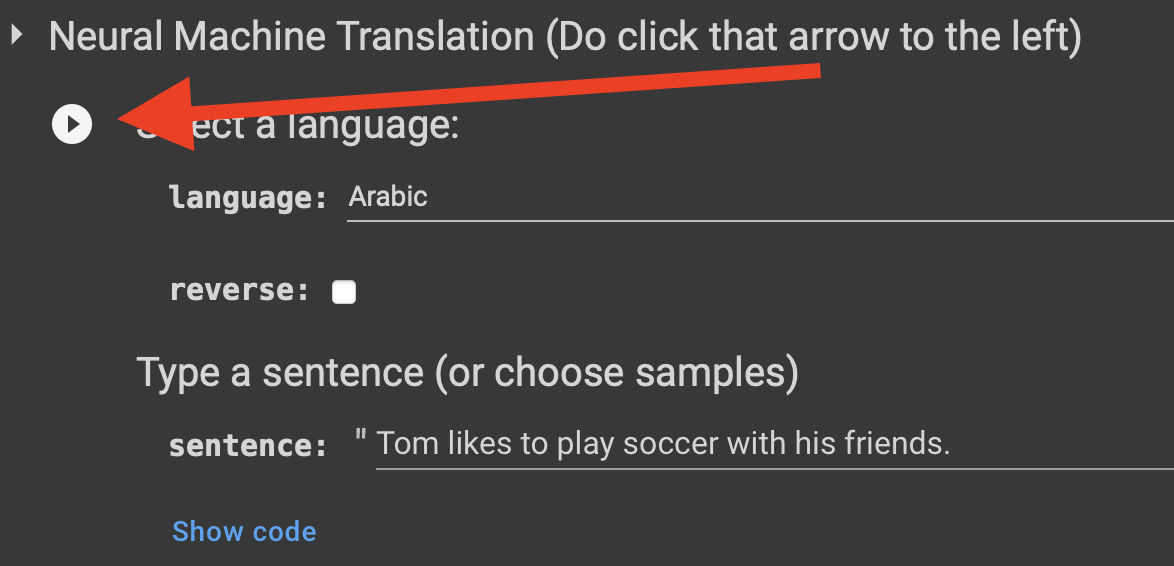Click the 'language:' field label
Screen dimensions: 1174x566
[249, 198]
